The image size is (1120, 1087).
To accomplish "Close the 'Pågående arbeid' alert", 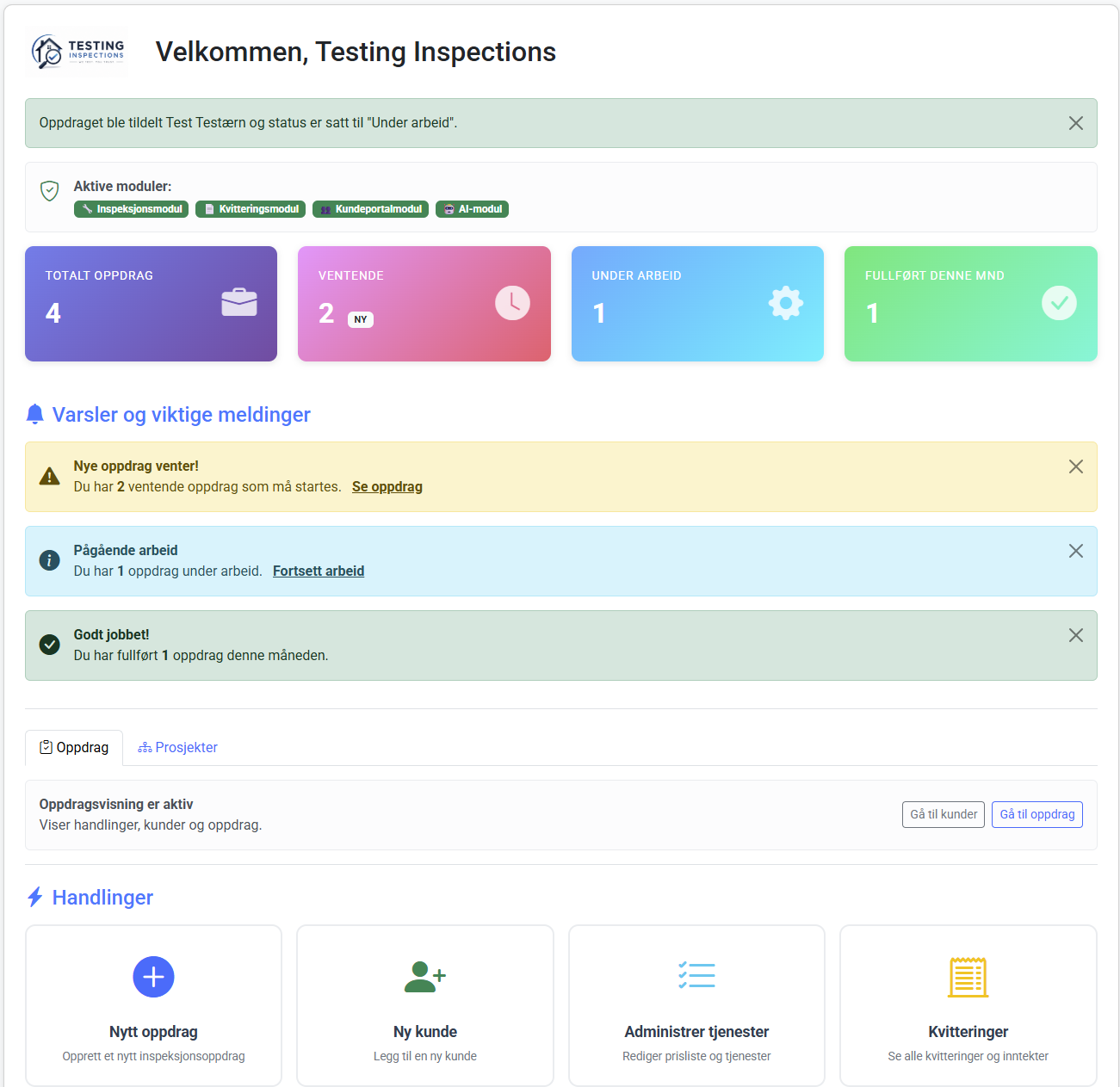I will [x=1075, y=551].
